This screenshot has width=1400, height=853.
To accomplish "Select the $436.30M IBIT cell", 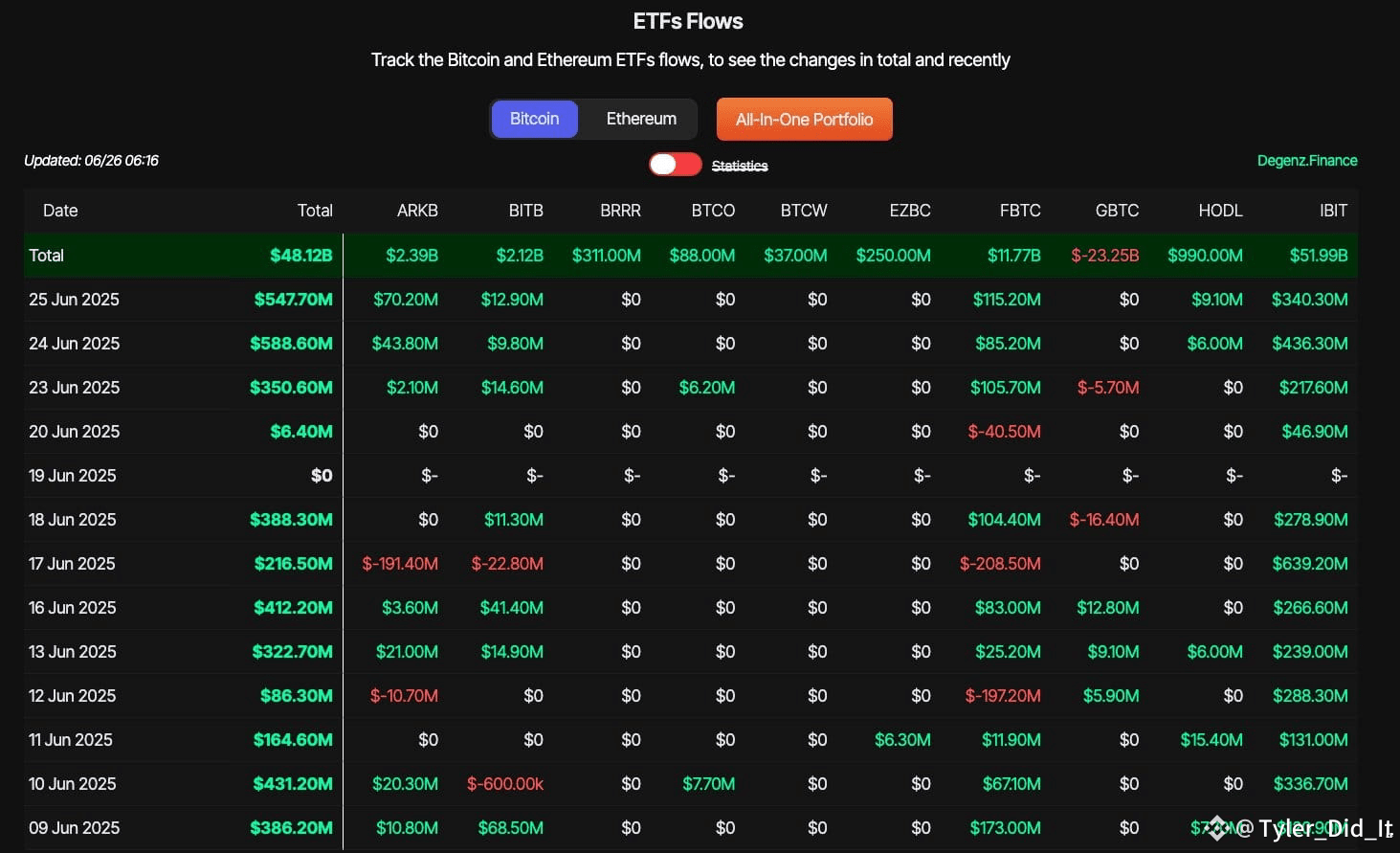I will (x=1310, y=344).
